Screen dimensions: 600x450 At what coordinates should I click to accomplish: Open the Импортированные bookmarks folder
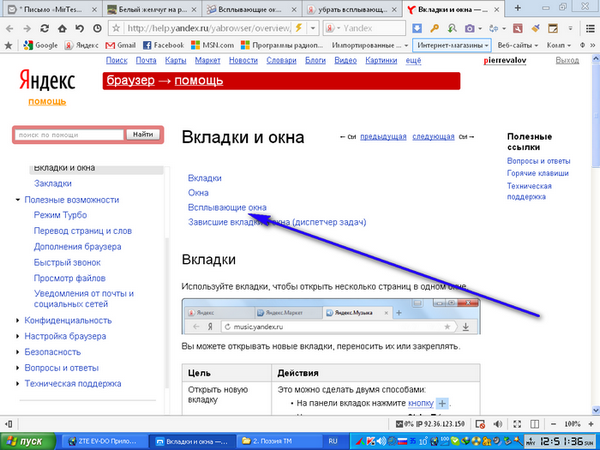(369, 46)
